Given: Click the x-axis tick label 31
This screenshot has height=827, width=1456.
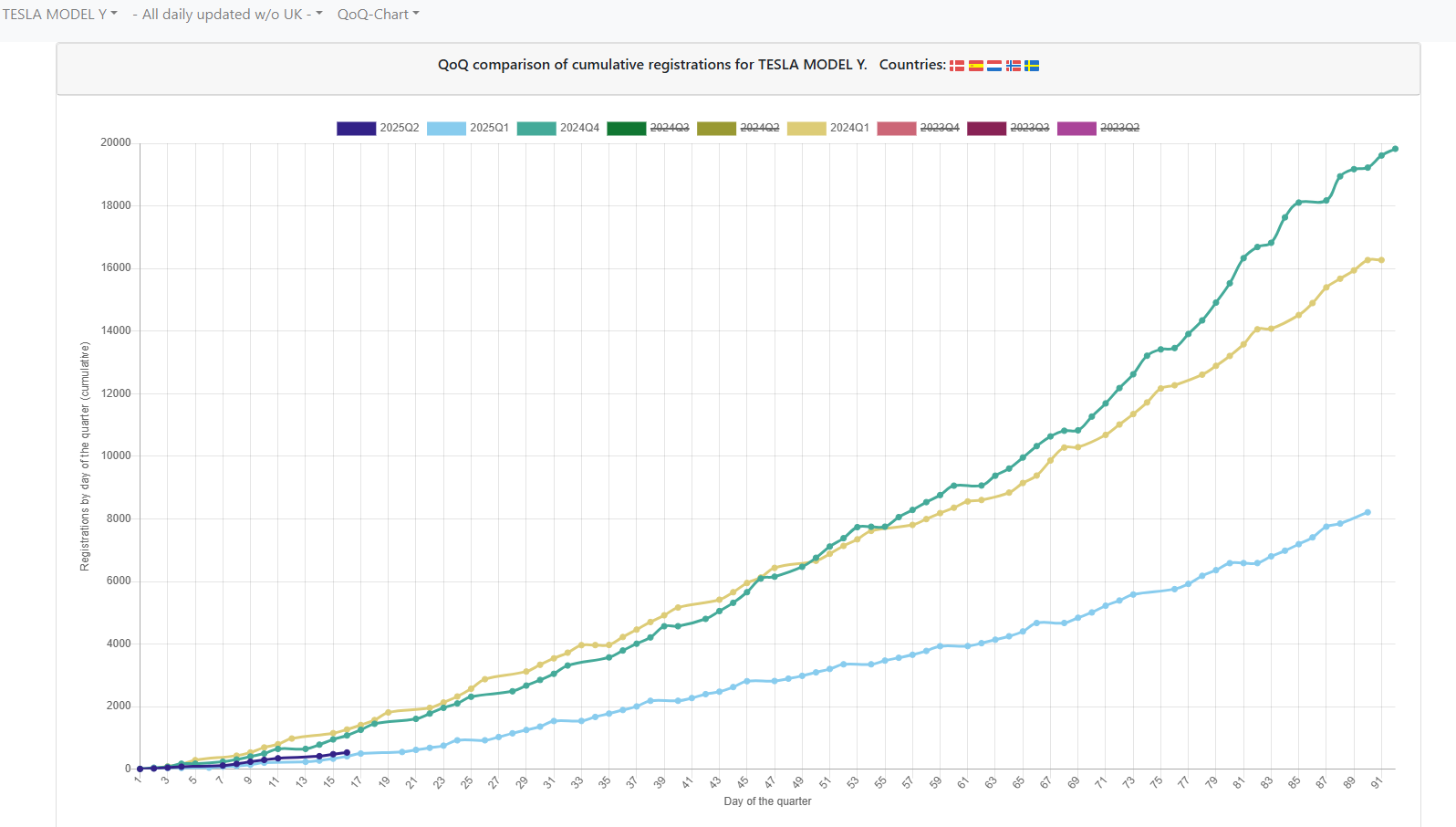Looking at the screenshot, I should coord(549,782).
